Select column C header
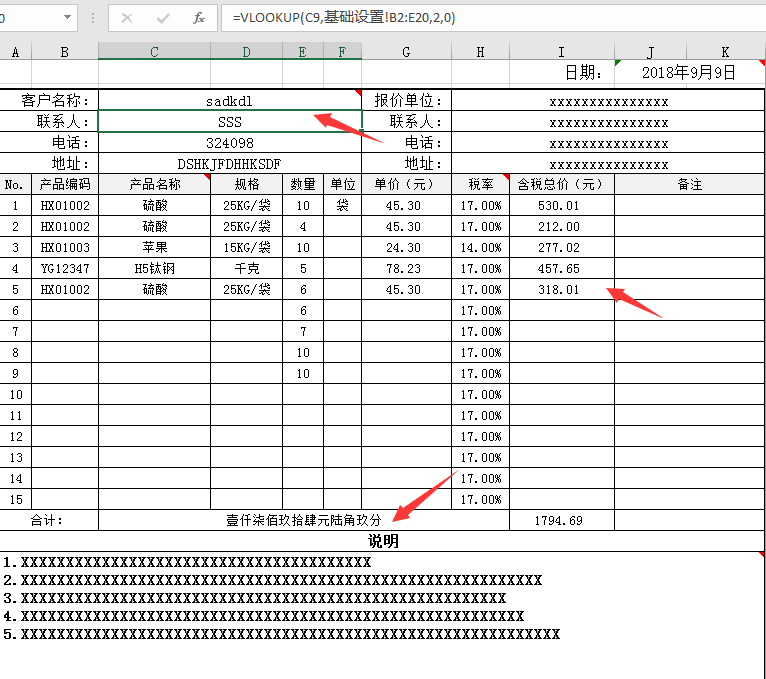Screen dimensions: 766x679 (x=154, y=52)
